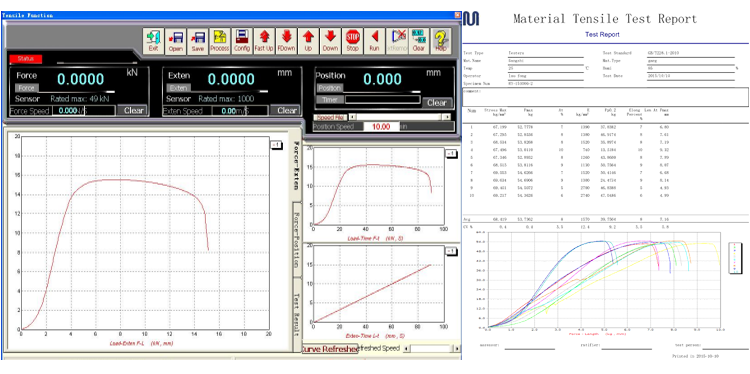Open the Config settings icon
The width and height of the screenshot is (750, 374).
click(x=242, y=41)
